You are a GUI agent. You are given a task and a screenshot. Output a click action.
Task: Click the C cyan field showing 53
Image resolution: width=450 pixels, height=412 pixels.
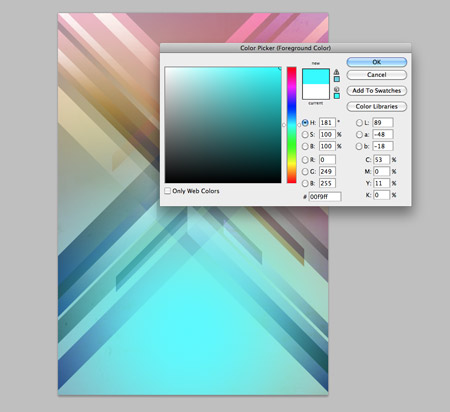tap(381, 160)
